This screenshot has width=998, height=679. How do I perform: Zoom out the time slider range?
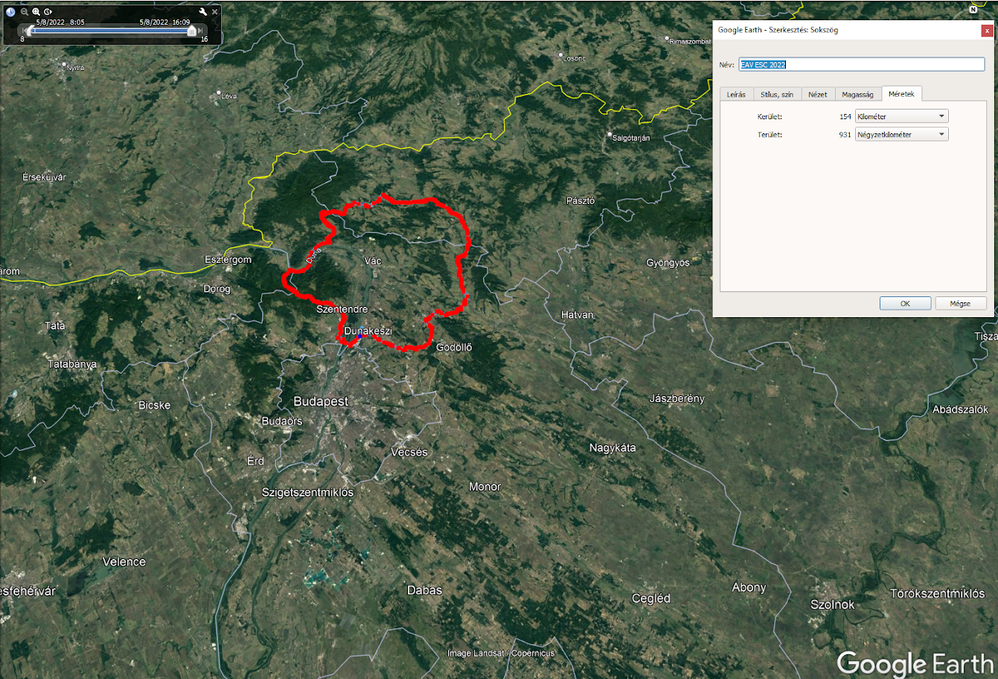point(24,12)
